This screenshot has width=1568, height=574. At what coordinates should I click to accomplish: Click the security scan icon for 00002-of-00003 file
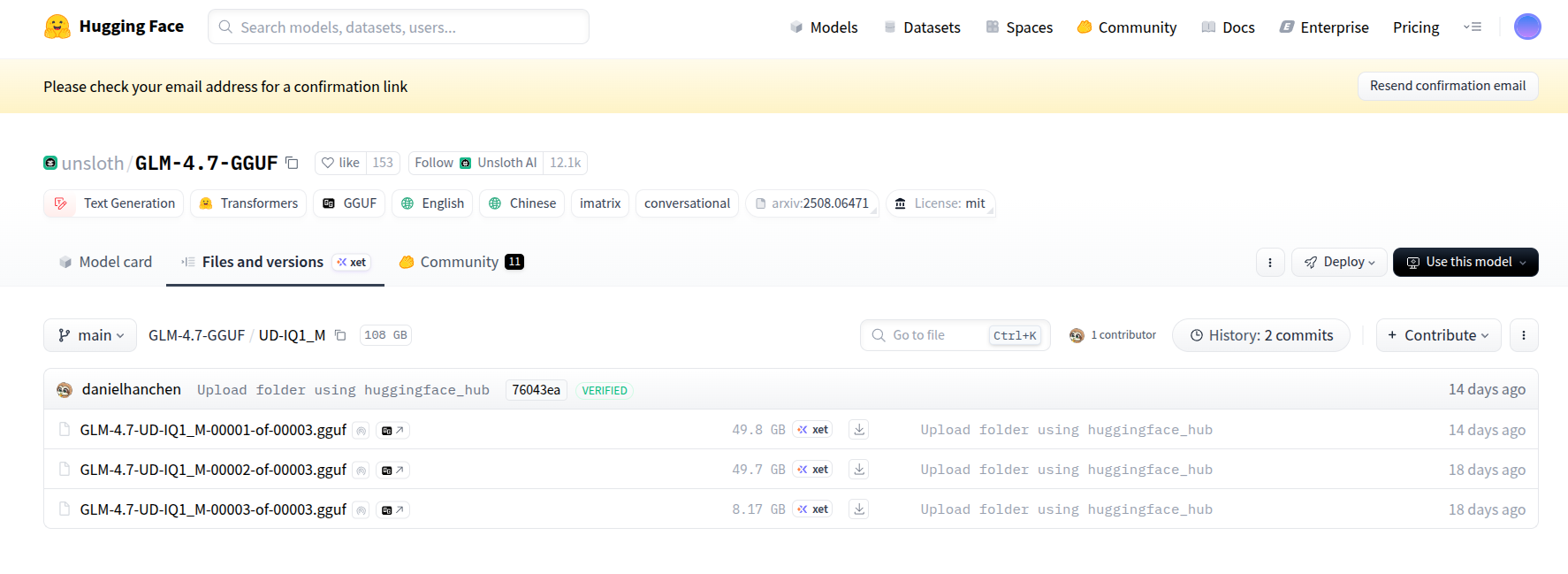point(361,471)
